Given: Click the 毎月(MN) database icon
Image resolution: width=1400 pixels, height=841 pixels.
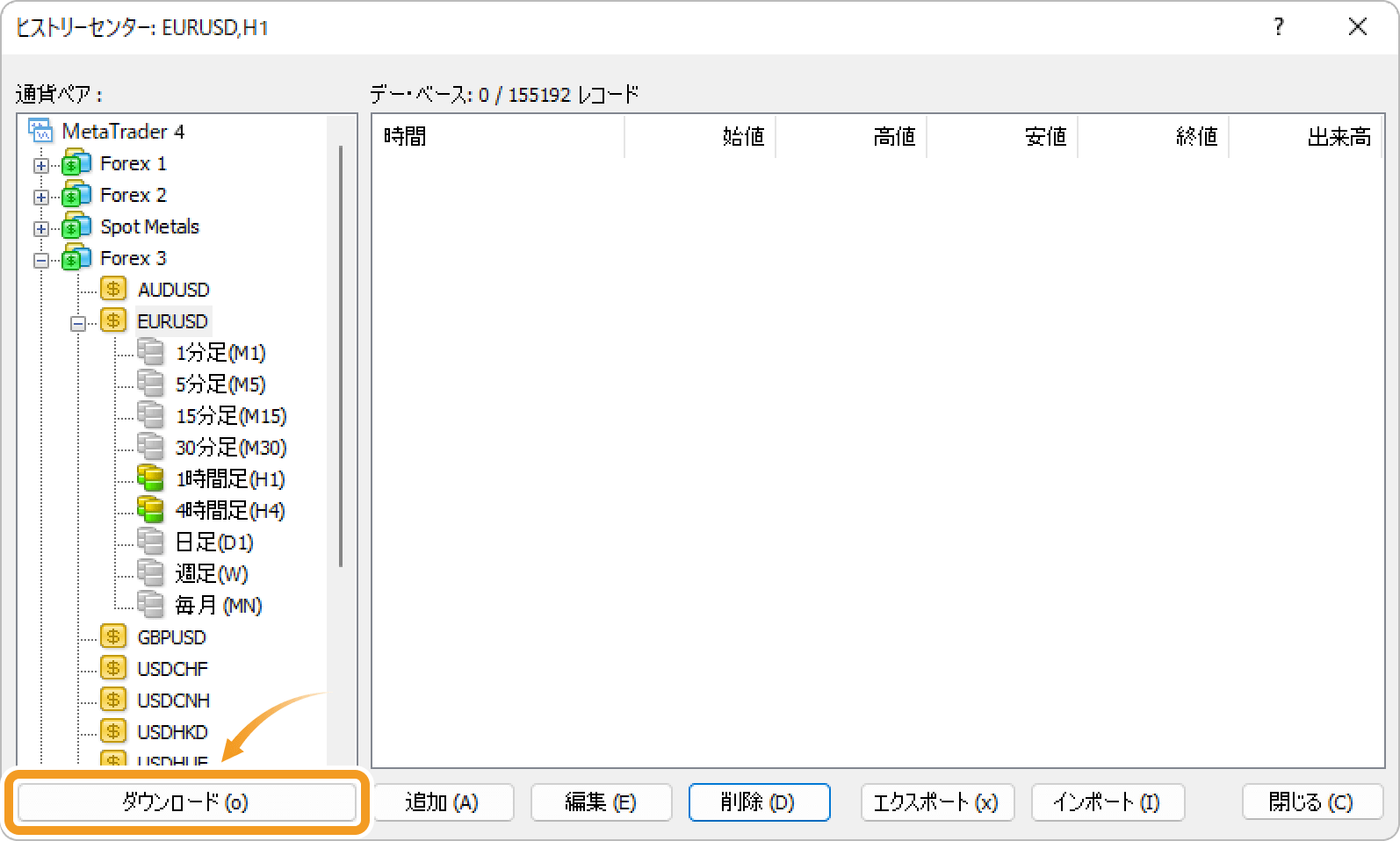Looking at the screenshot, I should [x=150, y=605].
